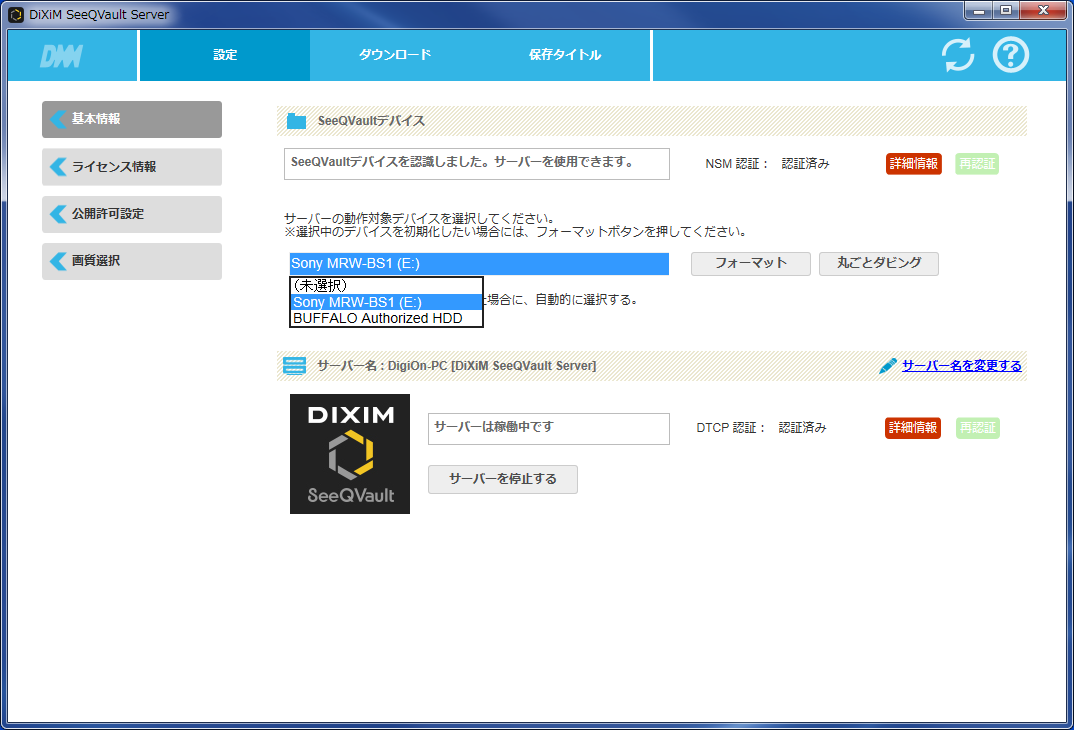The height and width of the screenshot is (730, 1074).
Task: Open the ダウンロード tab
Action: tap(395, 55)
